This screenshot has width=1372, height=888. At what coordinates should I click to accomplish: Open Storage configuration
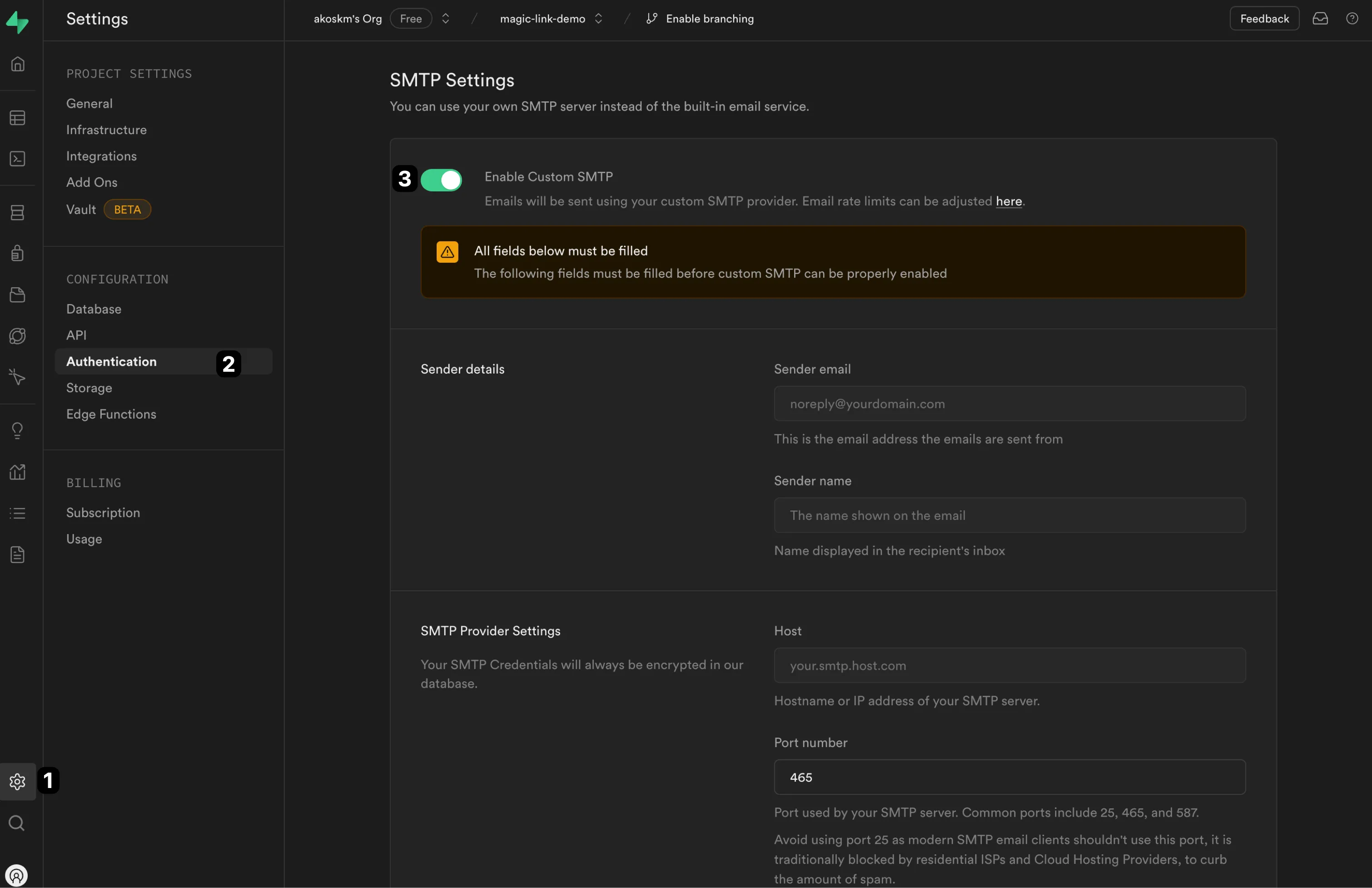tap(89, 388)
